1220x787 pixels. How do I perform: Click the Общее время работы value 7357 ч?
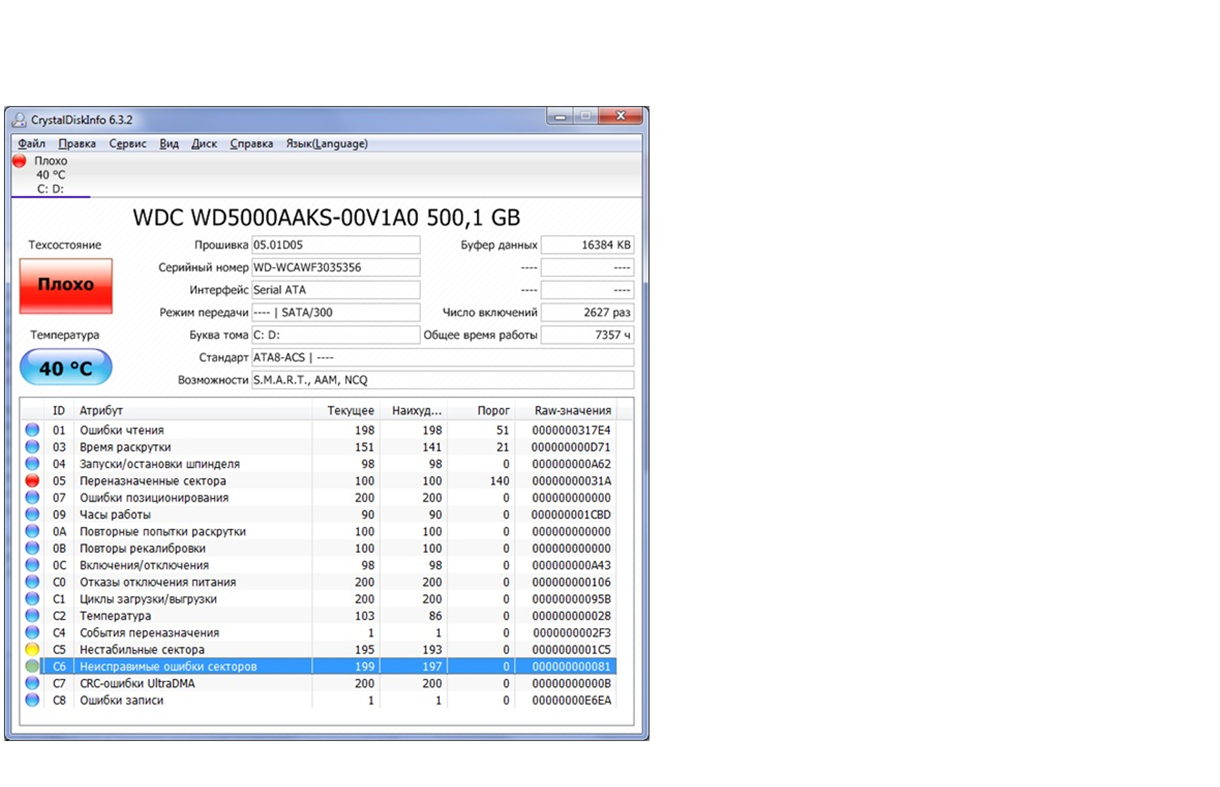click(x=587, y=335)
